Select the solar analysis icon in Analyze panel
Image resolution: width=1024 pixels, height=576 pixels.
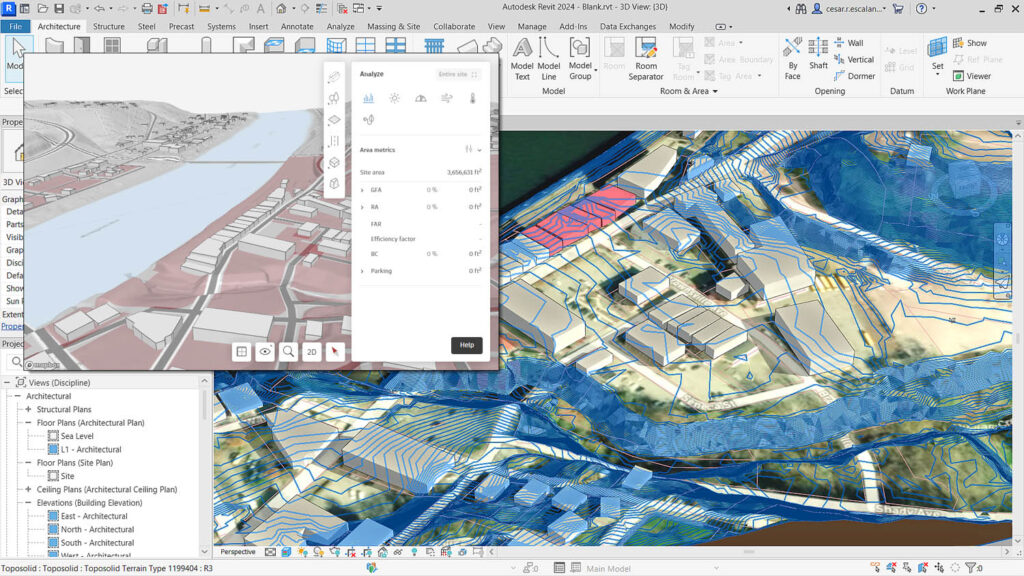(394, 98)
